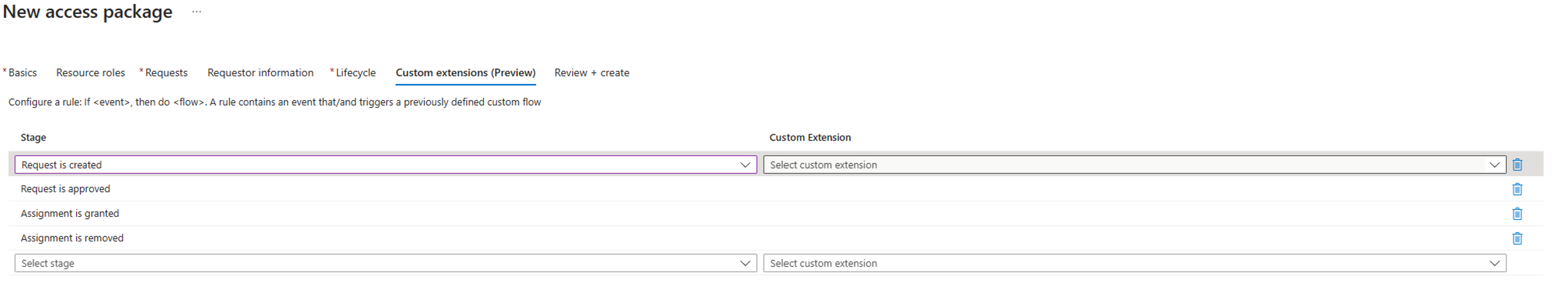Screen dimensions: 1568x305
Task: Go to the Resource roles tab
Action: (x=91, y=72)
